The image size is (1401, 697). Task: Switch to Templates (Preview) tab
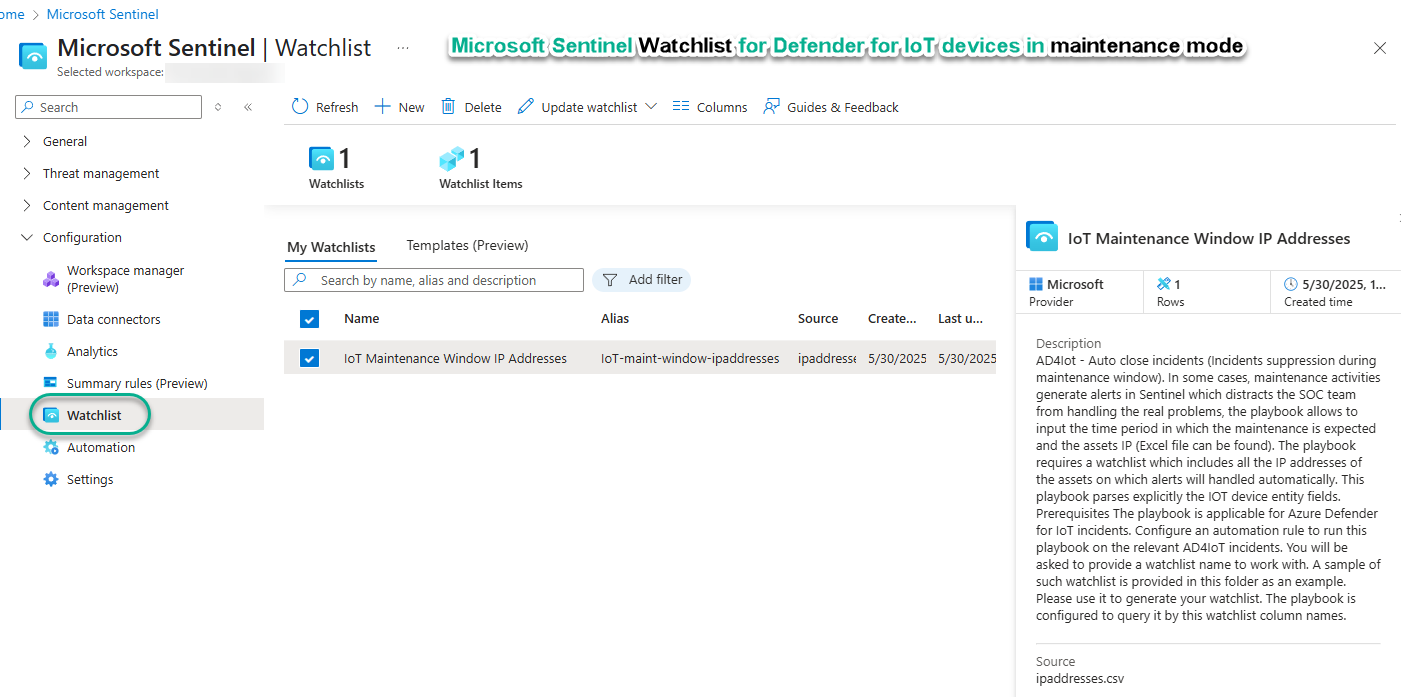[x=467, y=245]
